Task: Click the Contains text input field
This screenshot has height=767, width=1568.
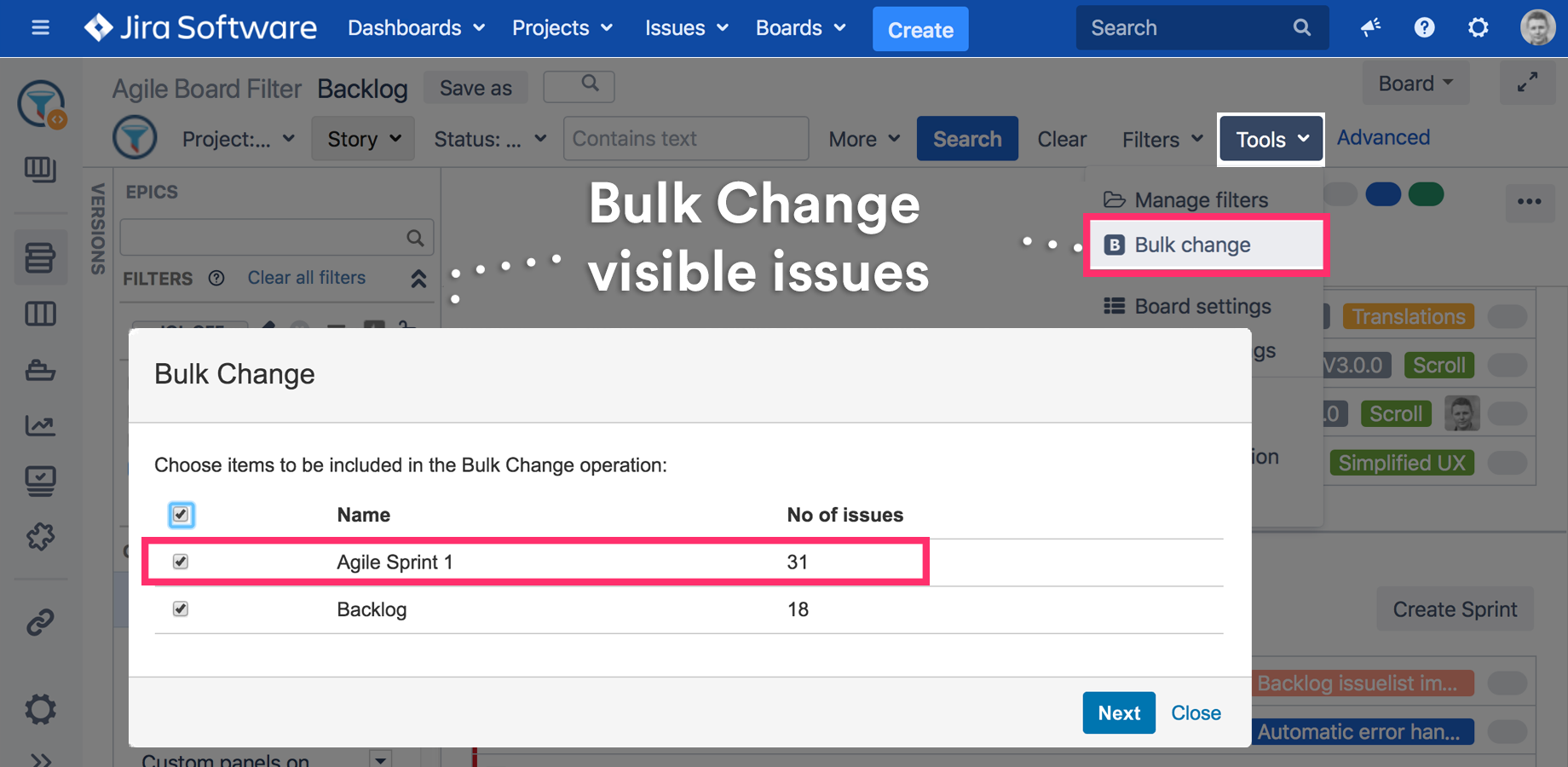Action: [x=685, y=139]
